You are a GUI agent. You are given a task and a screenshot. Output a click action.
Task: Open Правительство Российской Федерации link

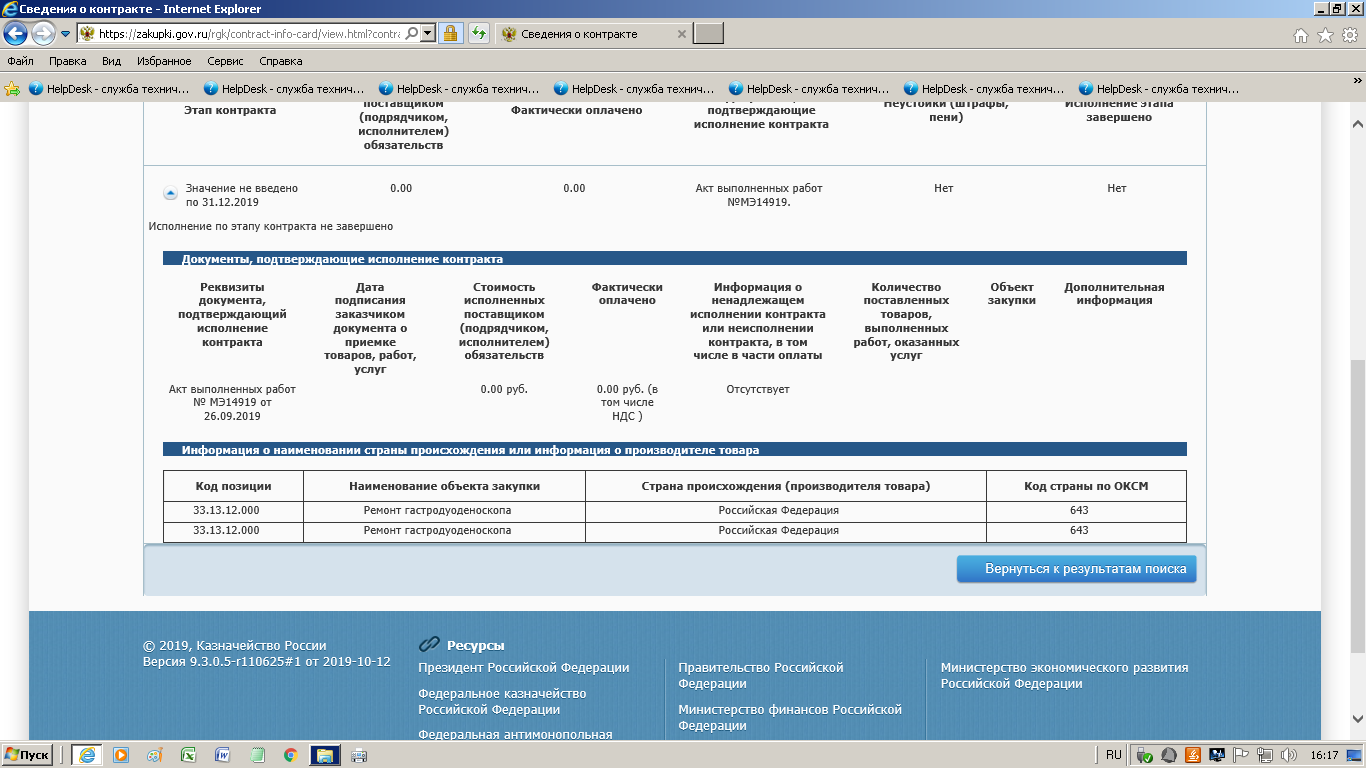(x=761, y=675)
